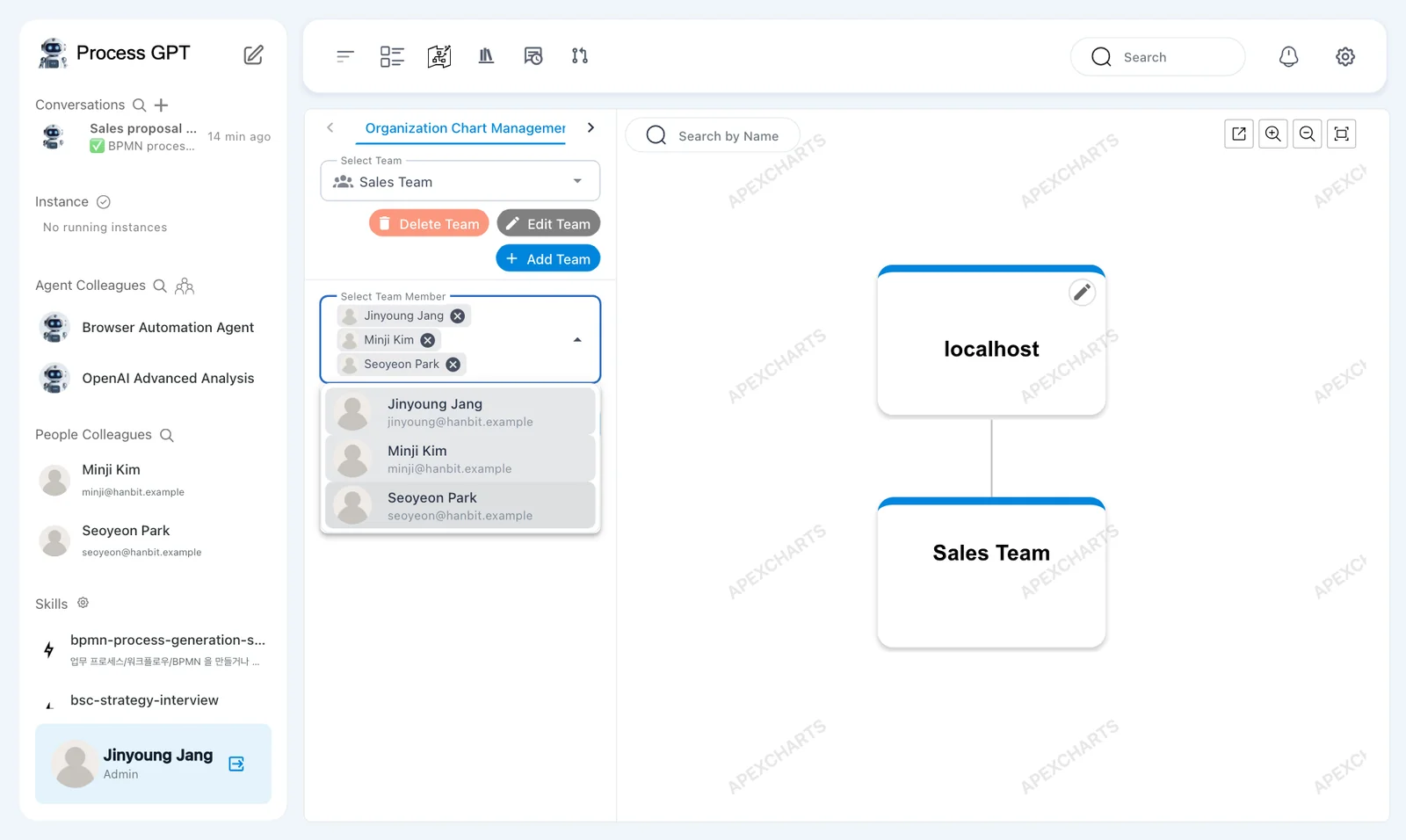The width and height of the screenshot is (1406, 840).
Task: Focus the Search by Name field
Action: point(713,135)
